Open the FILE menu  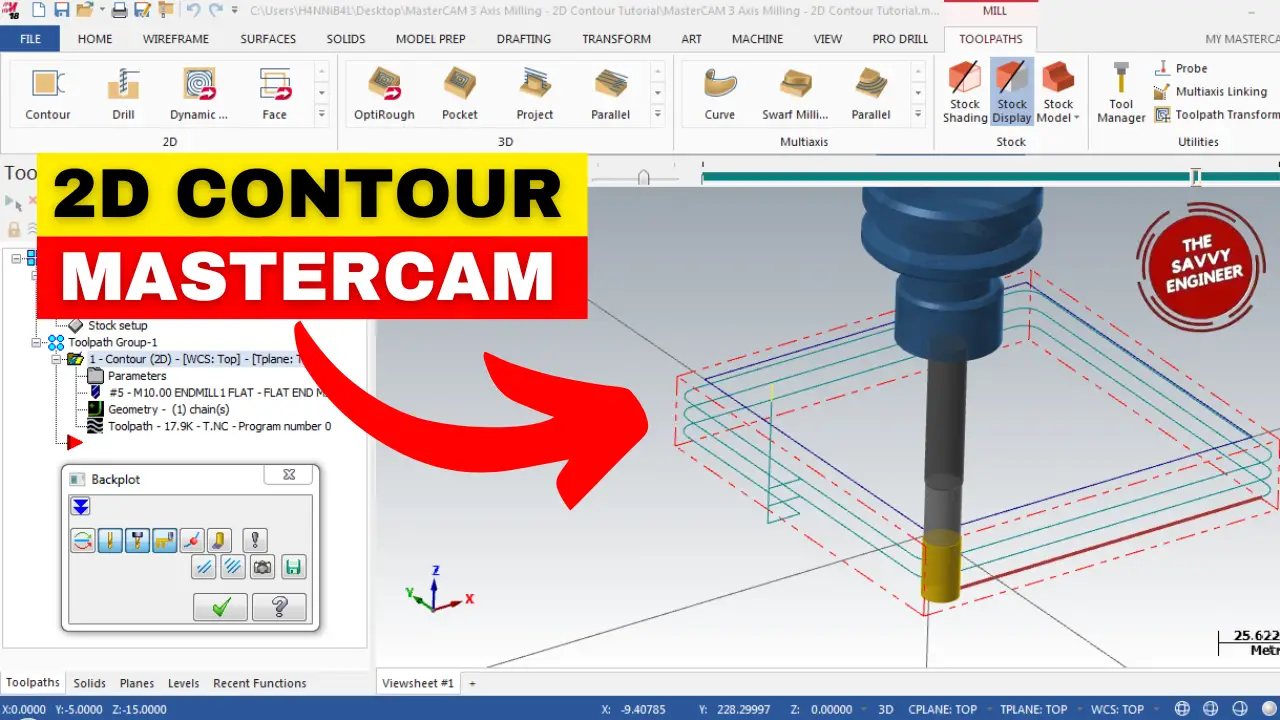(30, 39)
